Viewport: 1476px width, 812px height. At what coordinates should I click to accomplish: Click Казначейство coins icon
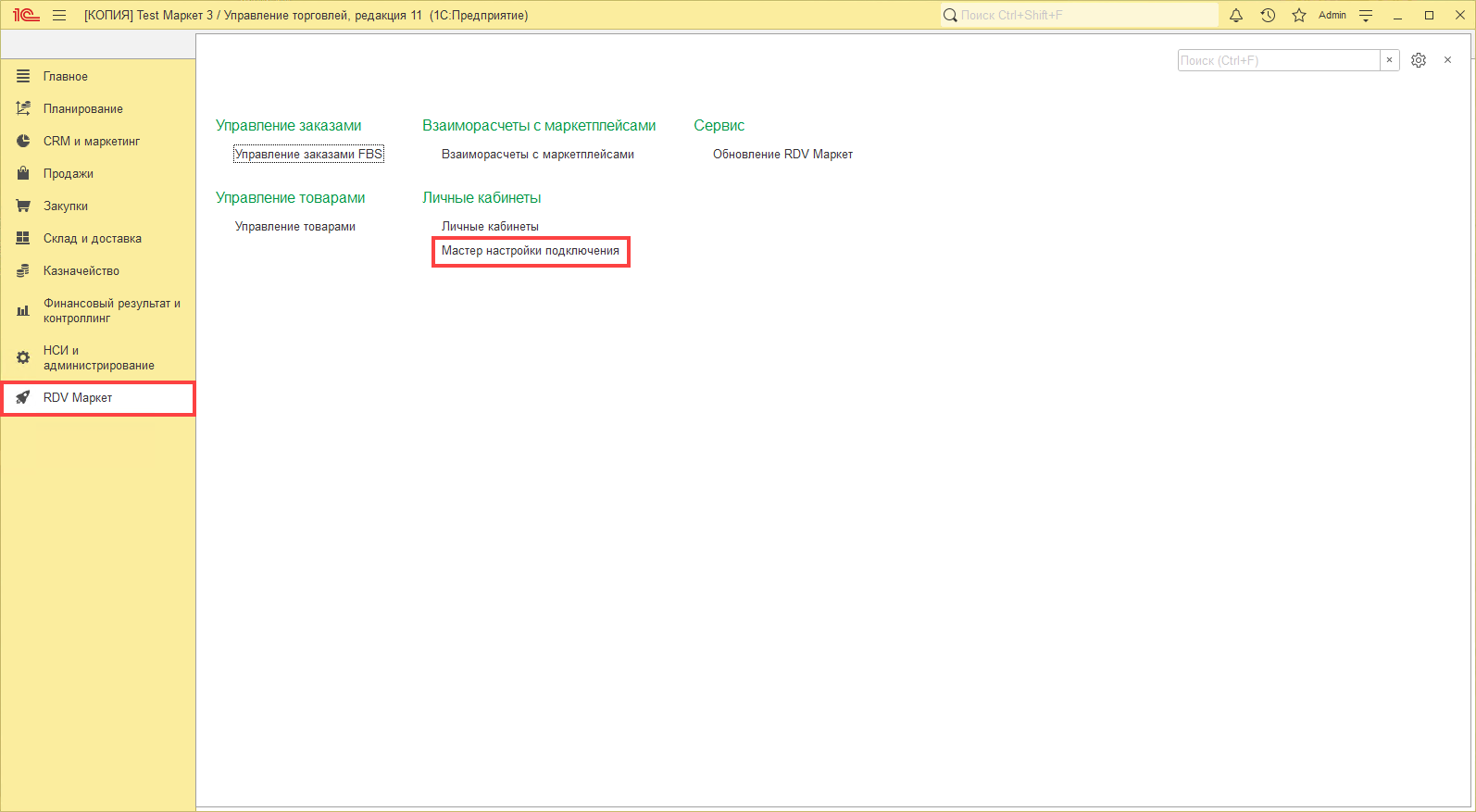[x=23, y=270]
